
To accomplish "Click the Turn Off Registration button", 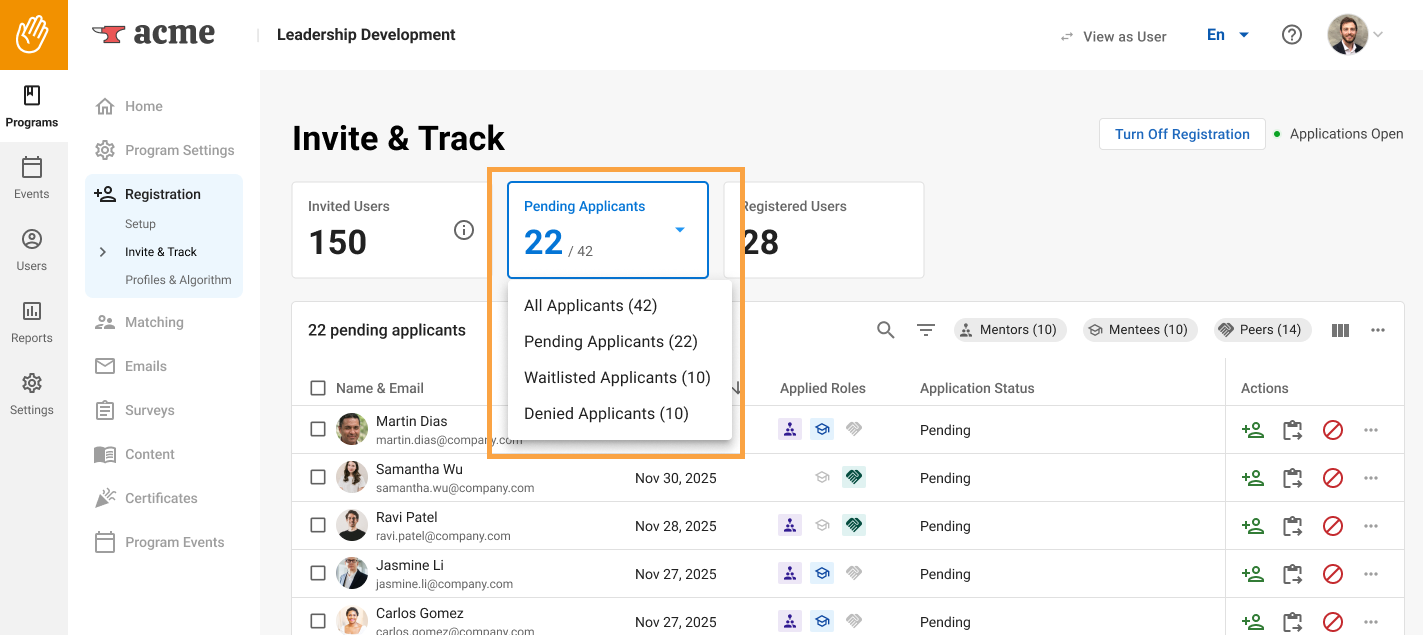I will point(1182,134).
